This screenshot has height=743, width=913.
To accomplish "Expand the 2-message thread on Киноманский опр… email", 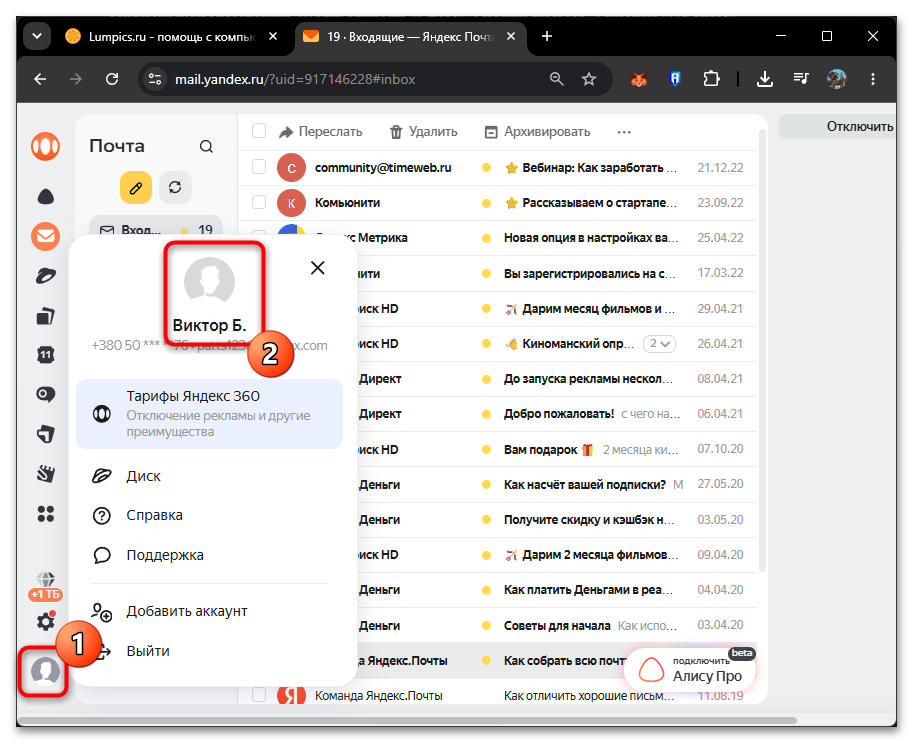I will [659, 344].
